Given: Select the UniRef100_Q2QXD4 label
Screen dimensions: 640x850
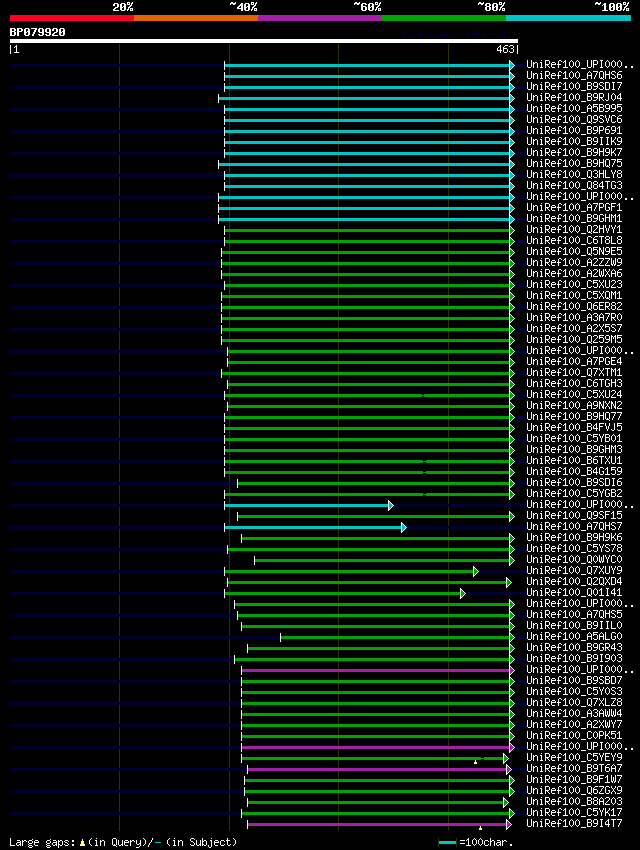Looking at the screenshot, I should [x=574, y=582].
